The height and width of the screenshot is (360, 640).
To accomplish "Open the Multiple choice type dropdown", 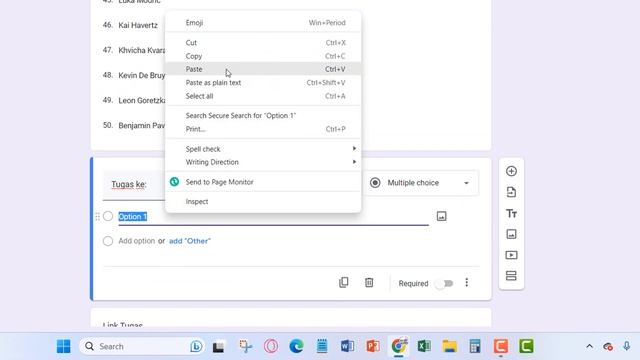I will click(x=421, y=183).
